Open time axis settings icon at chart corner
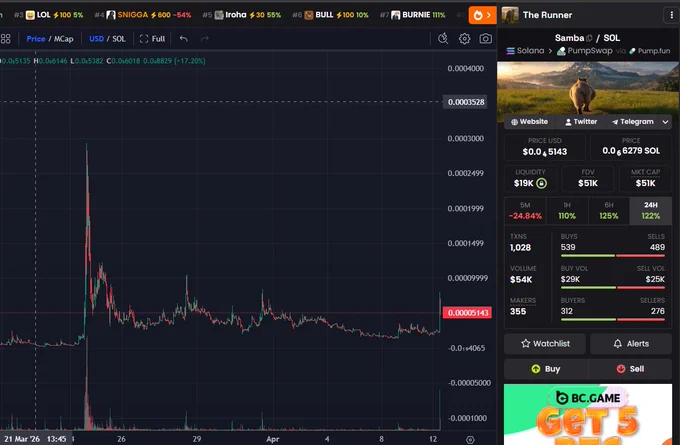This screenshot has height=445, width=680. (470, 439)
